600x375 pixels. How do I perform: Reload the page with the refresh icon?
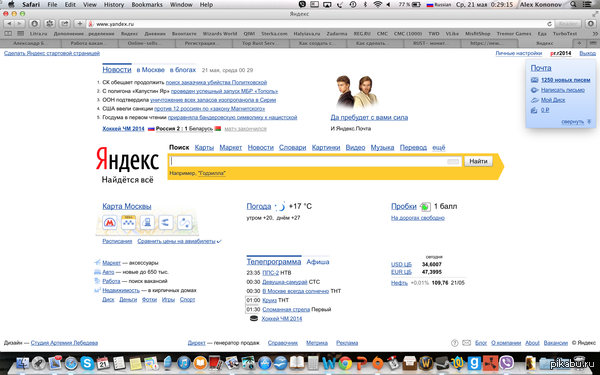point(549,24)
